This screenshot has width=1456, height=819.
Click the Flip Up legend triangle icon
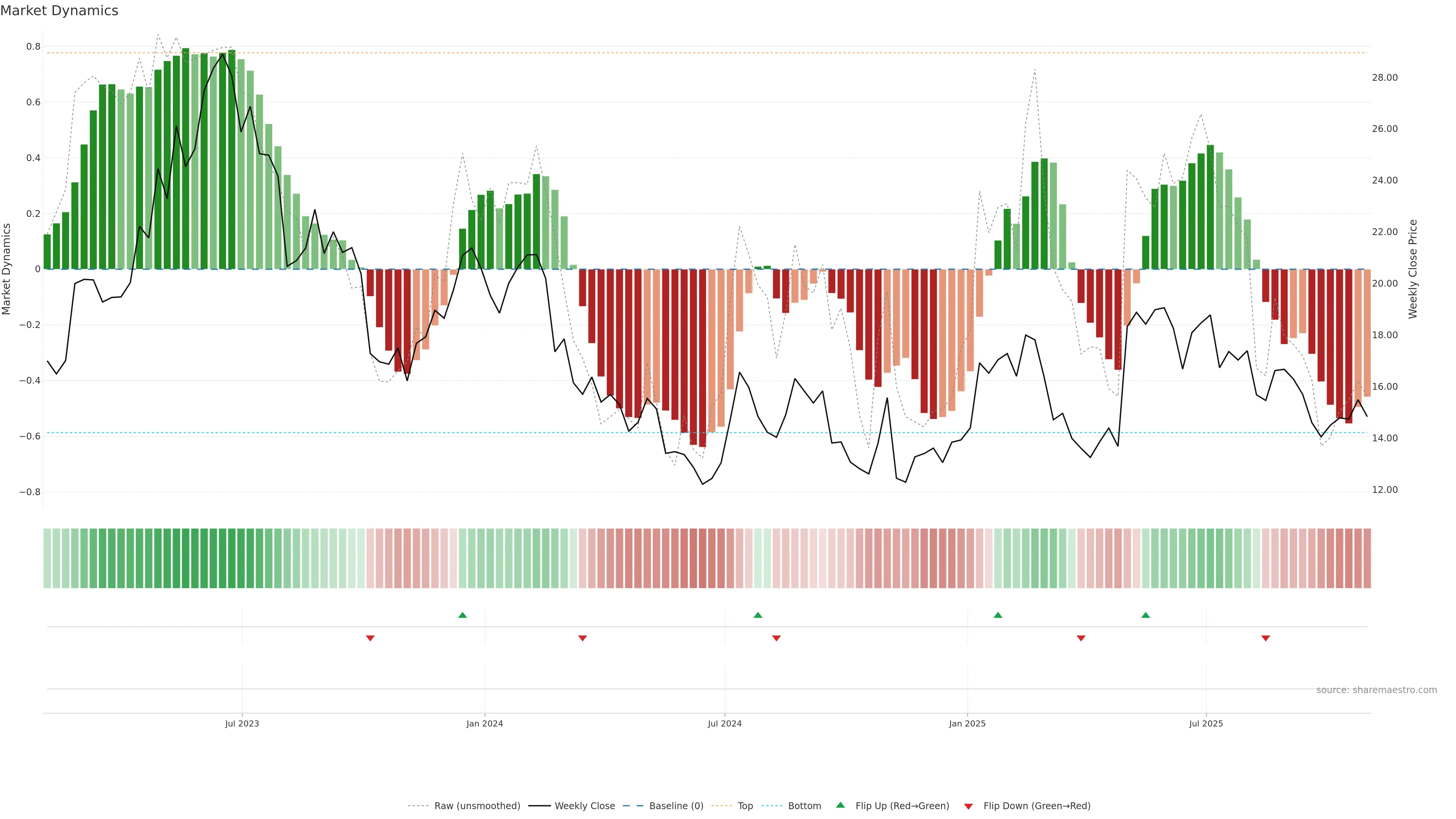tap(841, 805)
